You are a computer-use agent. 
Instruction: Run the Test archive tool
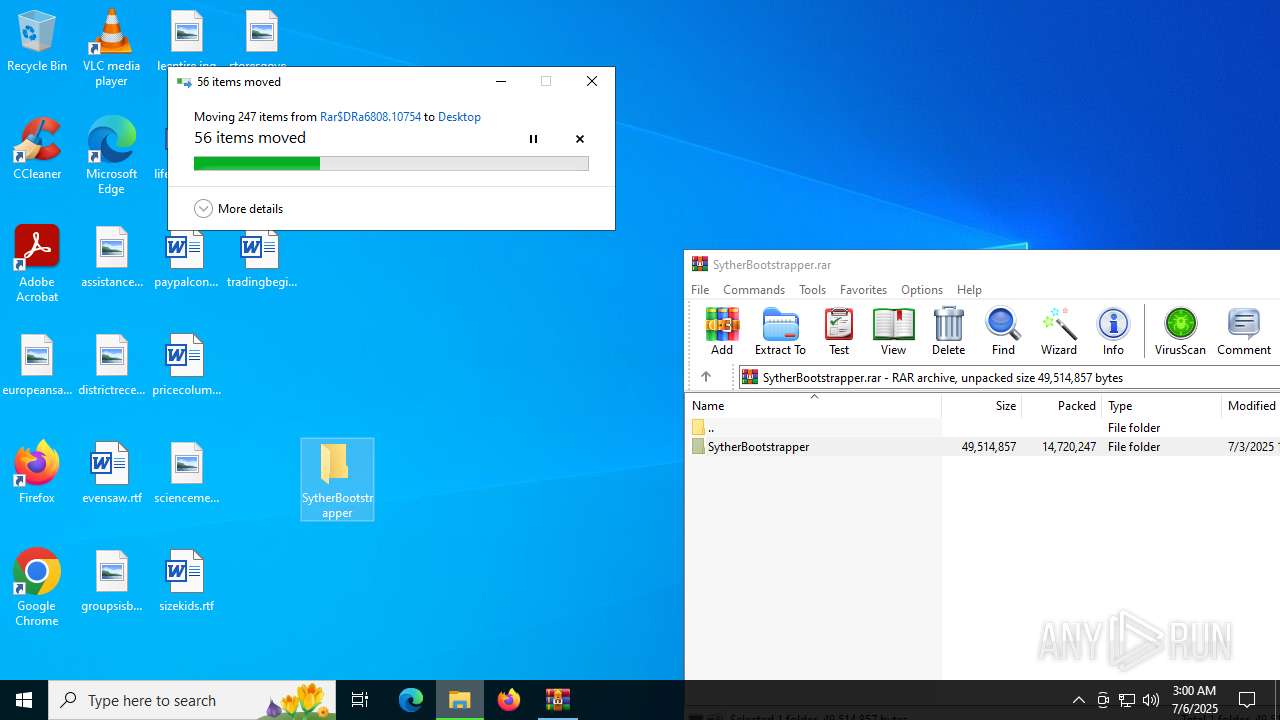coord(838,331)
